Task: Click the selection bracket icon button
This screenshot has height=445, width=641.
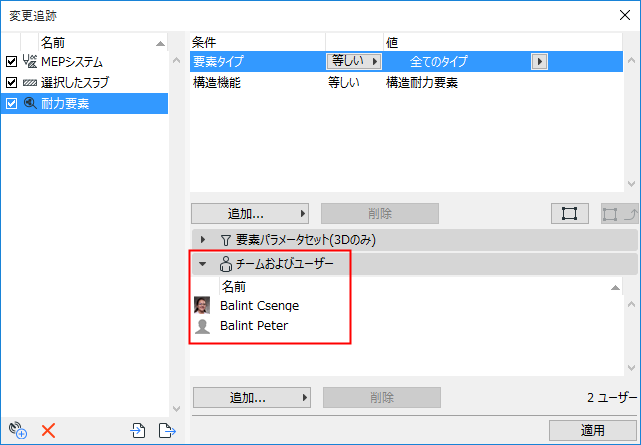Action: coord(569,213)
